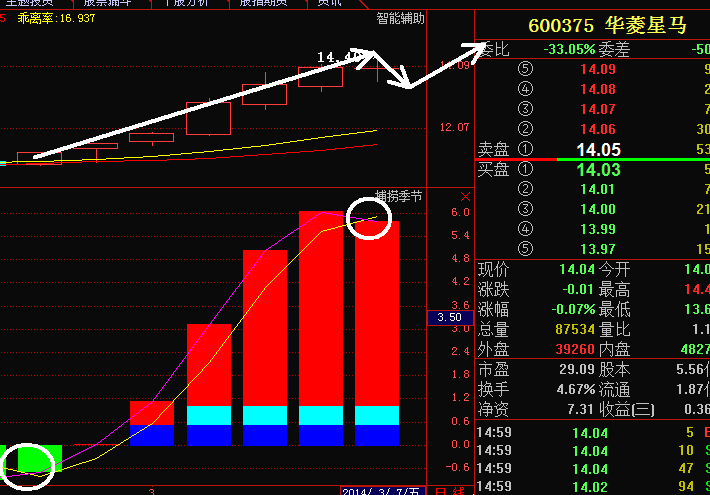
Task: Click buy price 13.97
Action: pyautogui.click(x=598, y=249)
